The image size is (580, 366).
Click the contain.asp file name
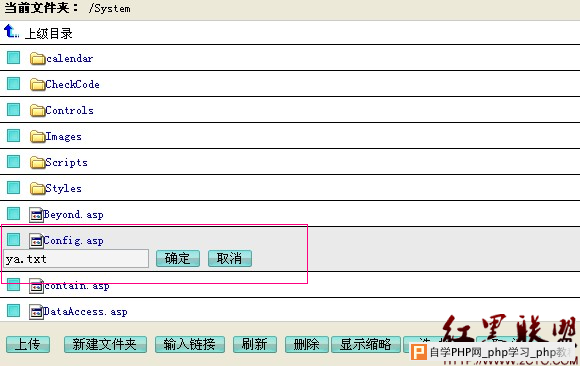point(77,286)
